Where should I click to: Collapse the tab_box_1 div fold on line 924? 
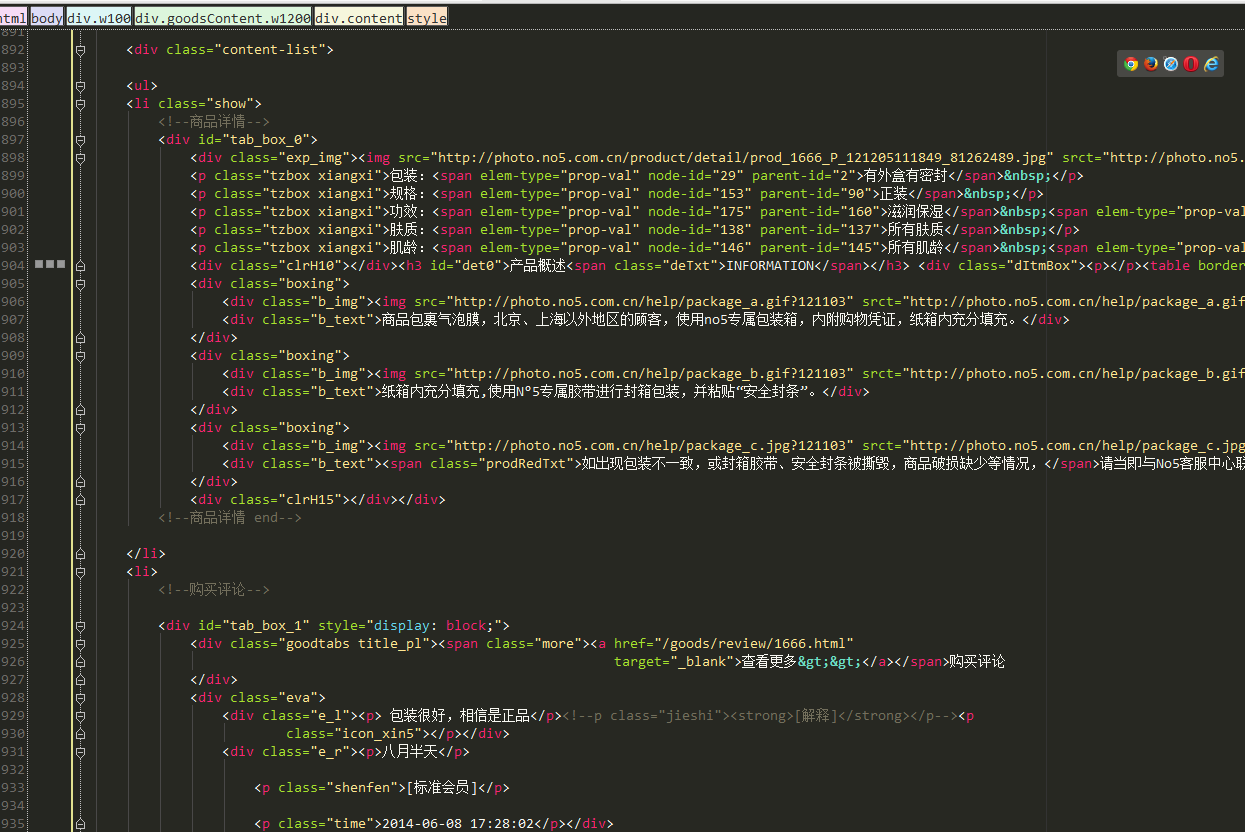click(80, 626)
